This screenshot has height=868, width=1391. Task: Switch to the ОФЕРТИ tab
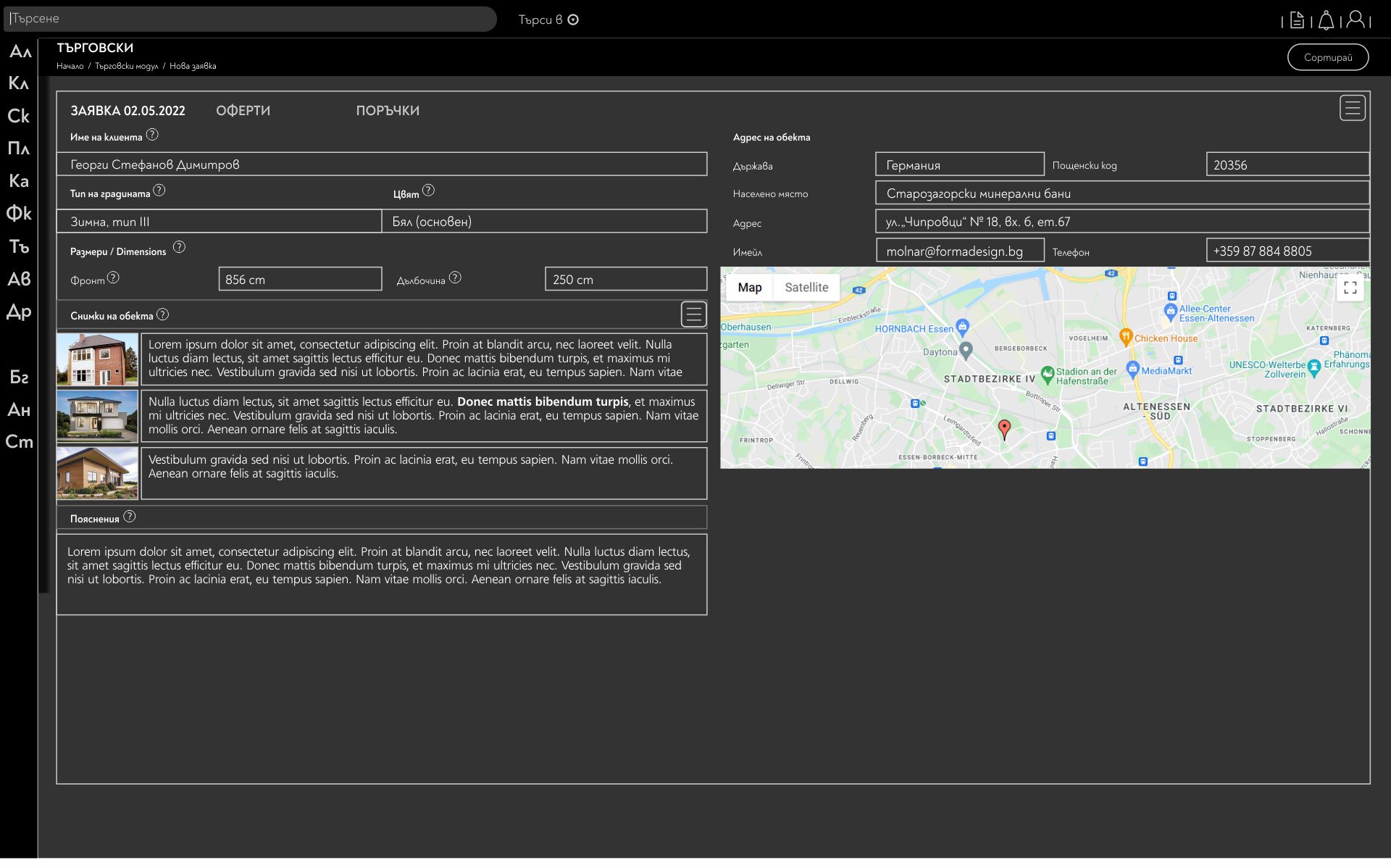[x=243, y=111]
